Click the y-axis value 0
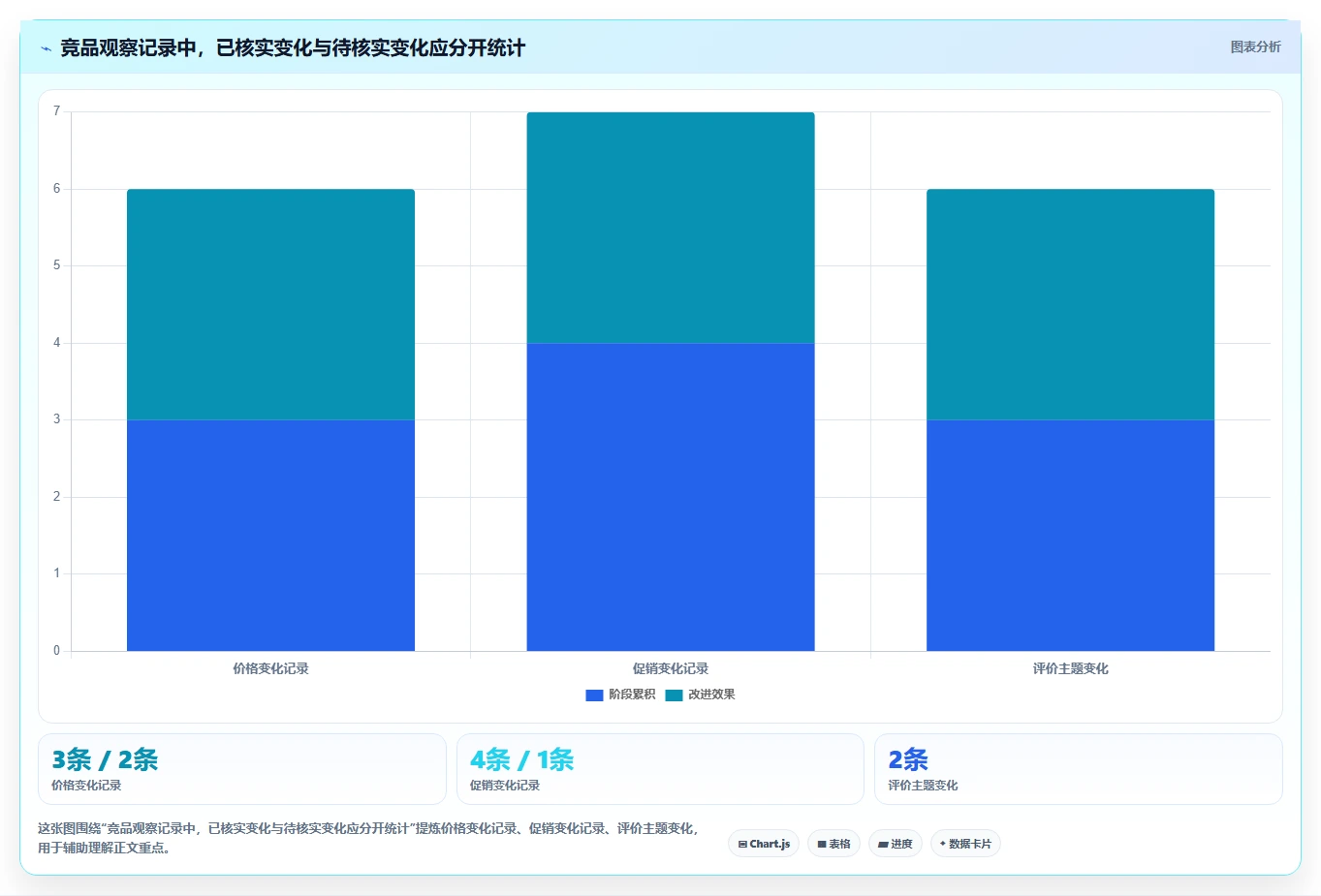This screenshot has width=1321, height=896. pyautogui.click(x=56, y=651)
